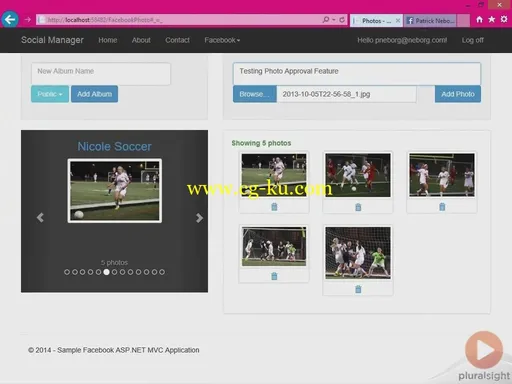The width and height of the screenshot is (512, 384).
Task: Click Browse file button
Action: [255, 94]
